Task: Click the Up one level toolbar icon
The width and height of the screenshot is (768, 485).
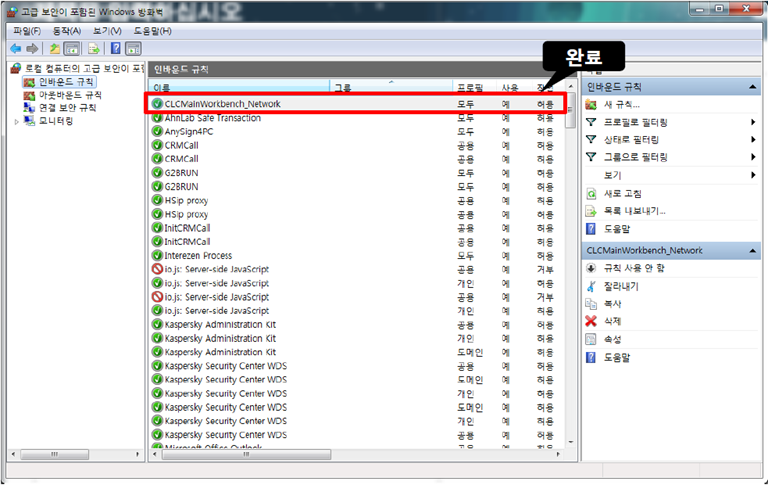Action: pyautogui.click(x=54, y=48)
